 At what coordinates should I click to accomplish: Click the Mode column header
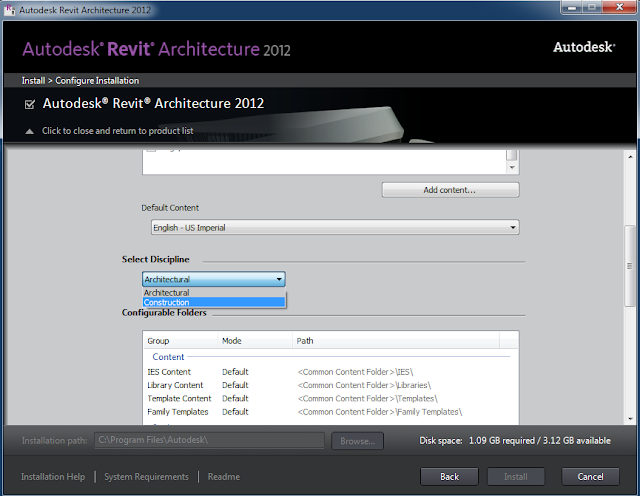255,341
